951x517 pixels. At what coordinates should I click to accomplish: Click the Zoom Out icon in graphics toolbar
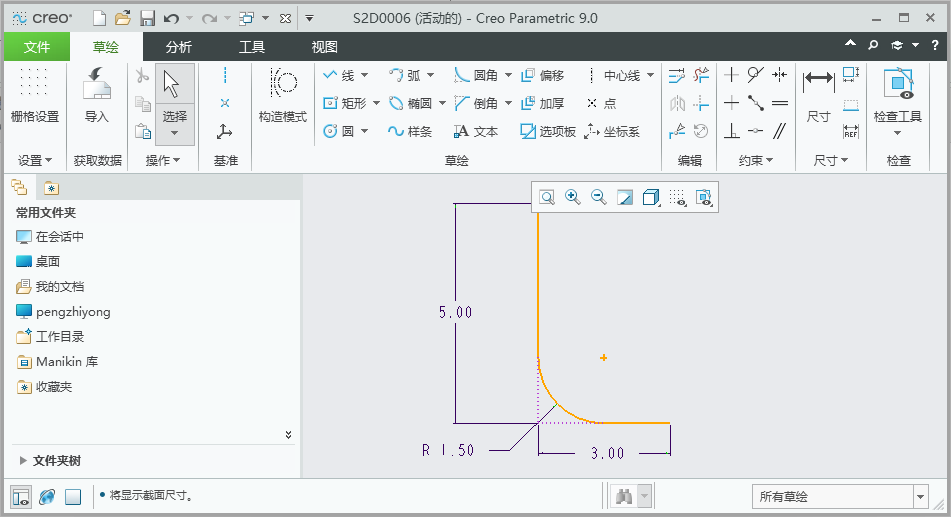click(x=599, y=197)
